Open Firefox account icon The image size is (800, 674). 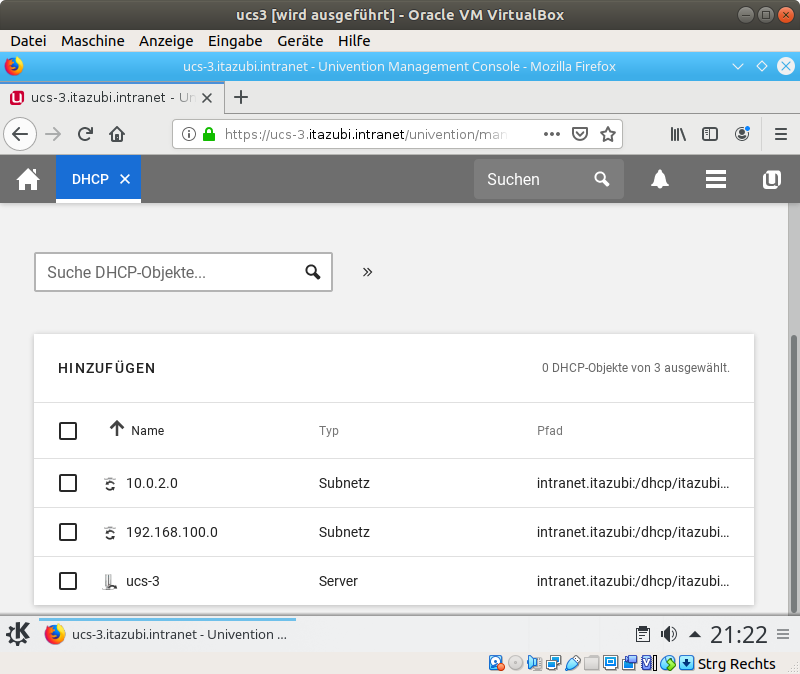coord(742,134)
